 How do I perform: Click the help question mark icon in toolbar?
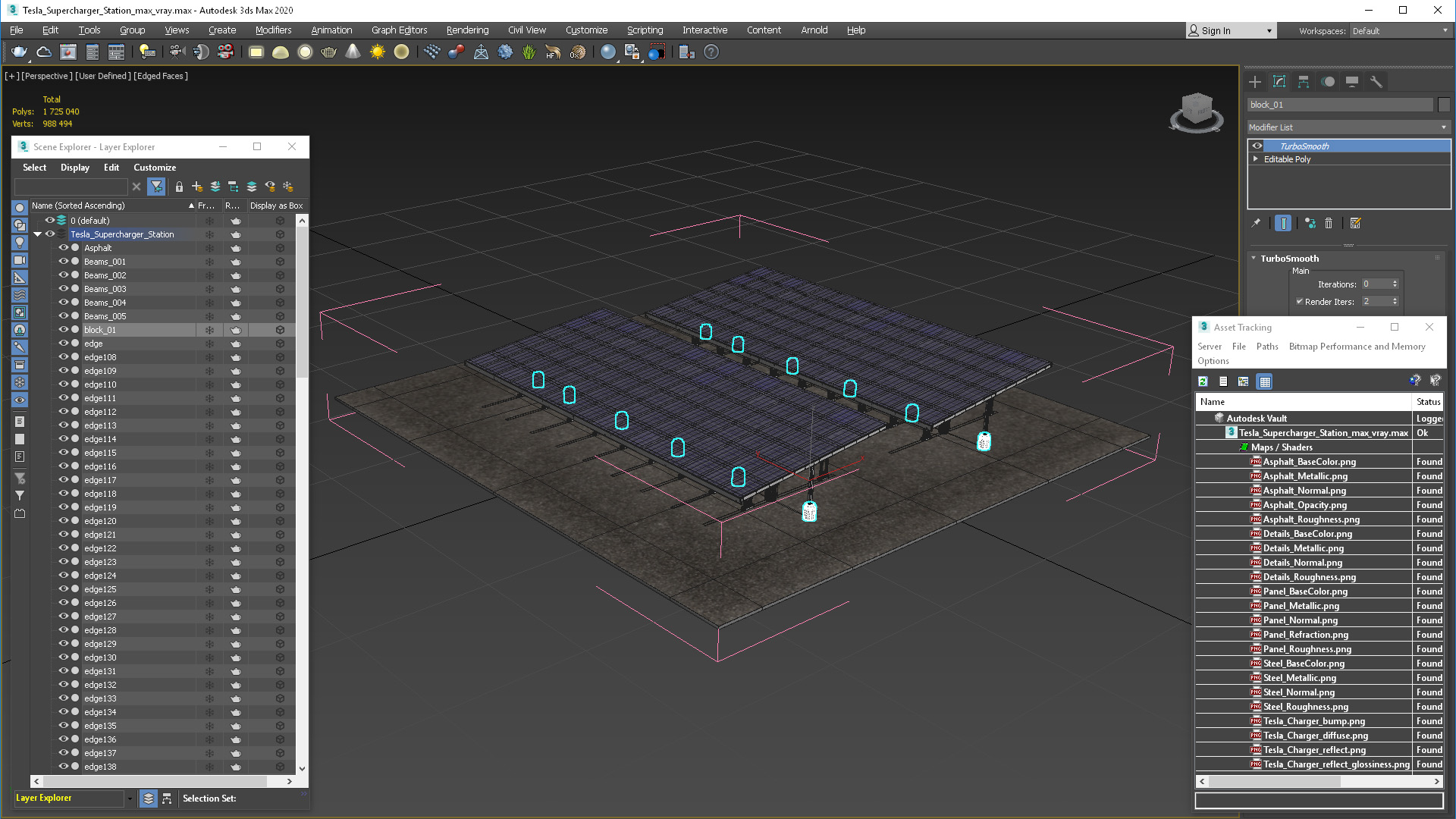[x=711, y=52]
